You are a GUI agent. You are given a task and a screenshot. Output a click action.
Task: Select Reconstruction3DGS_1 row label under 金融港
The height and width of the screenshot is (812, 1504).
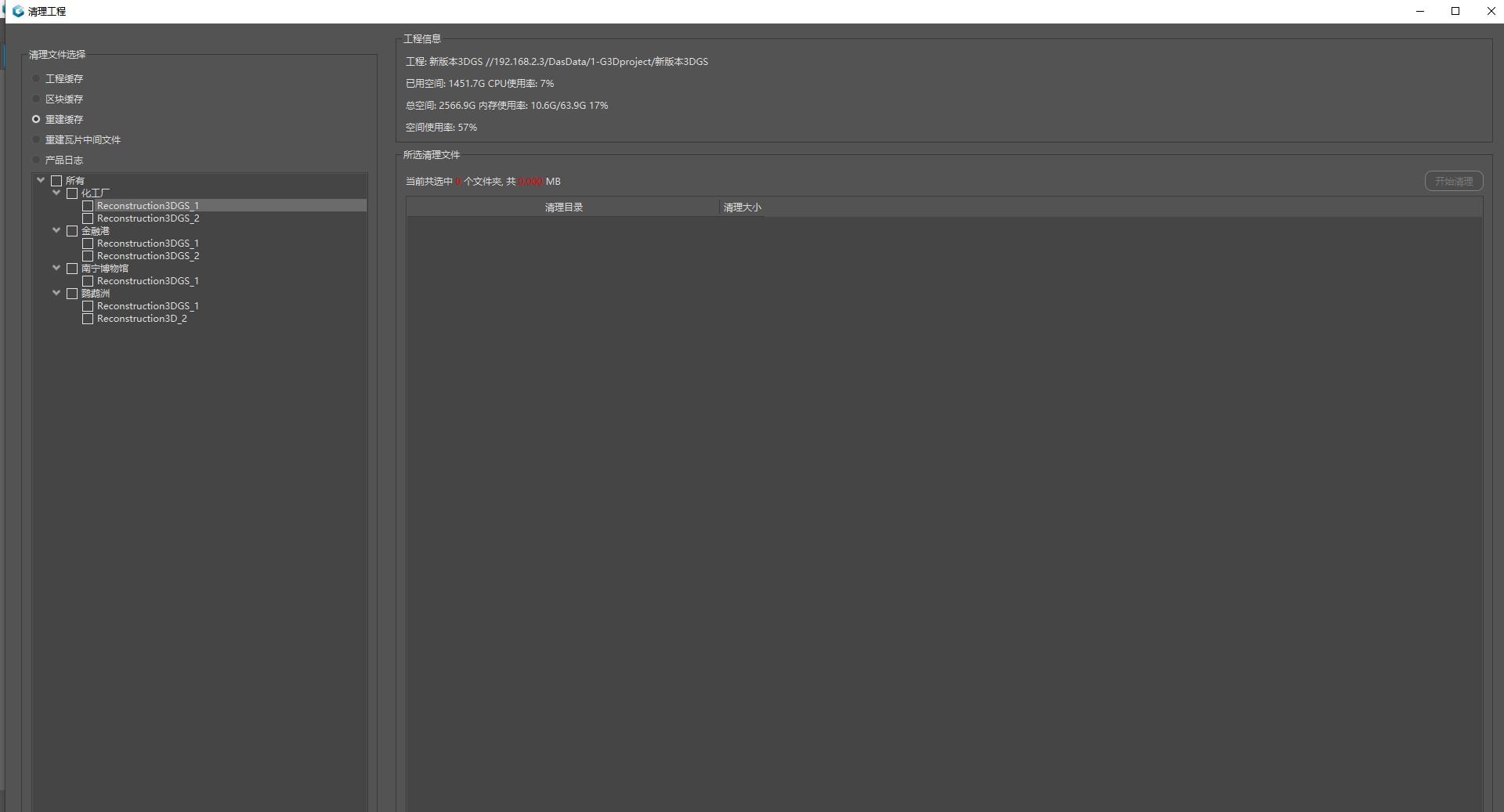[148, 244]
